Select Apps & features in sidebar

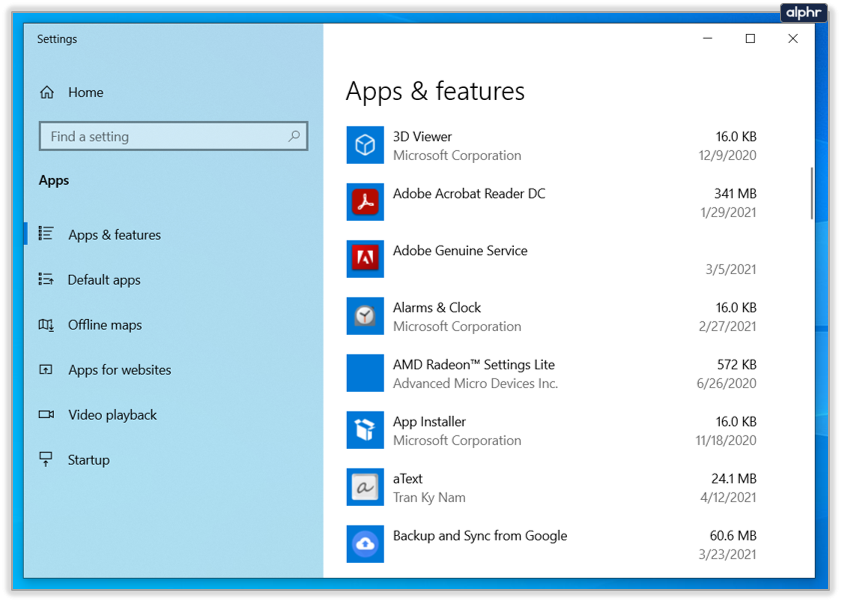pyautogui.click(x=114, y=235)
